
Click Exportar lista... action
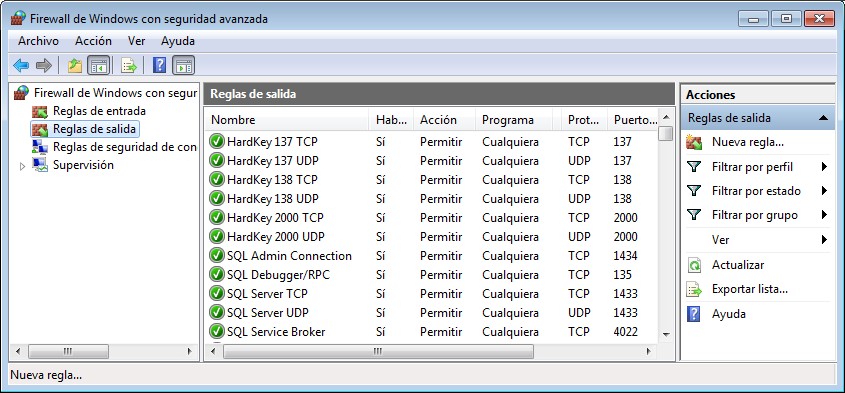750,289
